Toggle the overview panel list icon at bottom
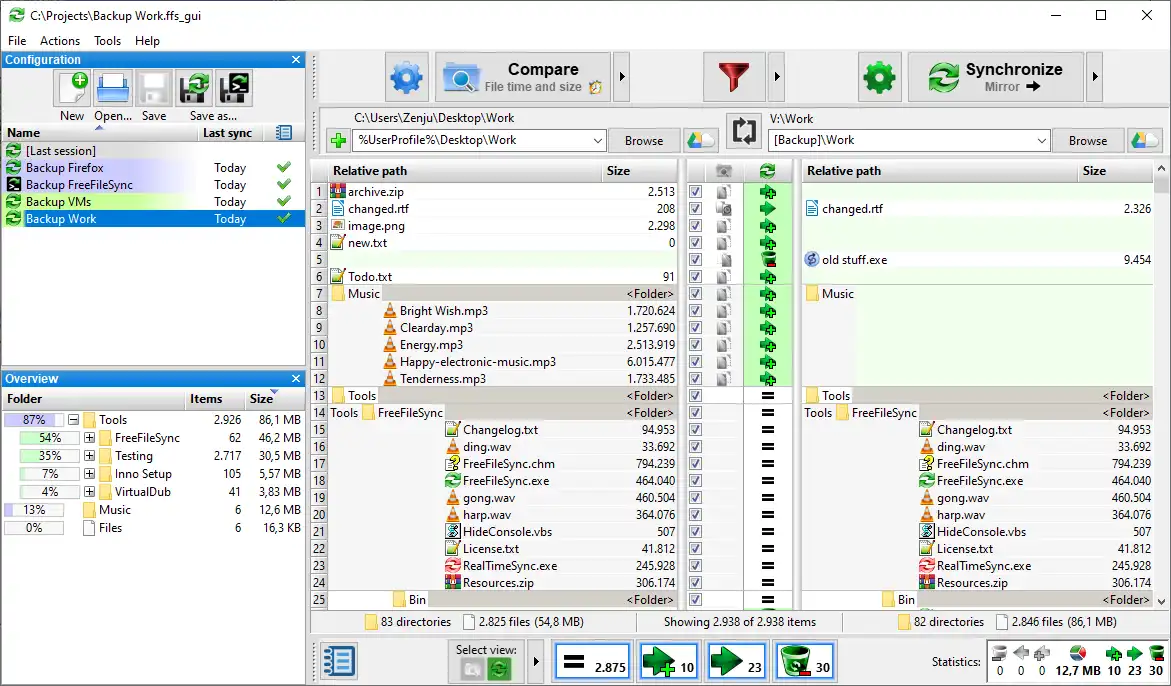This screenshot has height=686, width=1171. point(338,661)
